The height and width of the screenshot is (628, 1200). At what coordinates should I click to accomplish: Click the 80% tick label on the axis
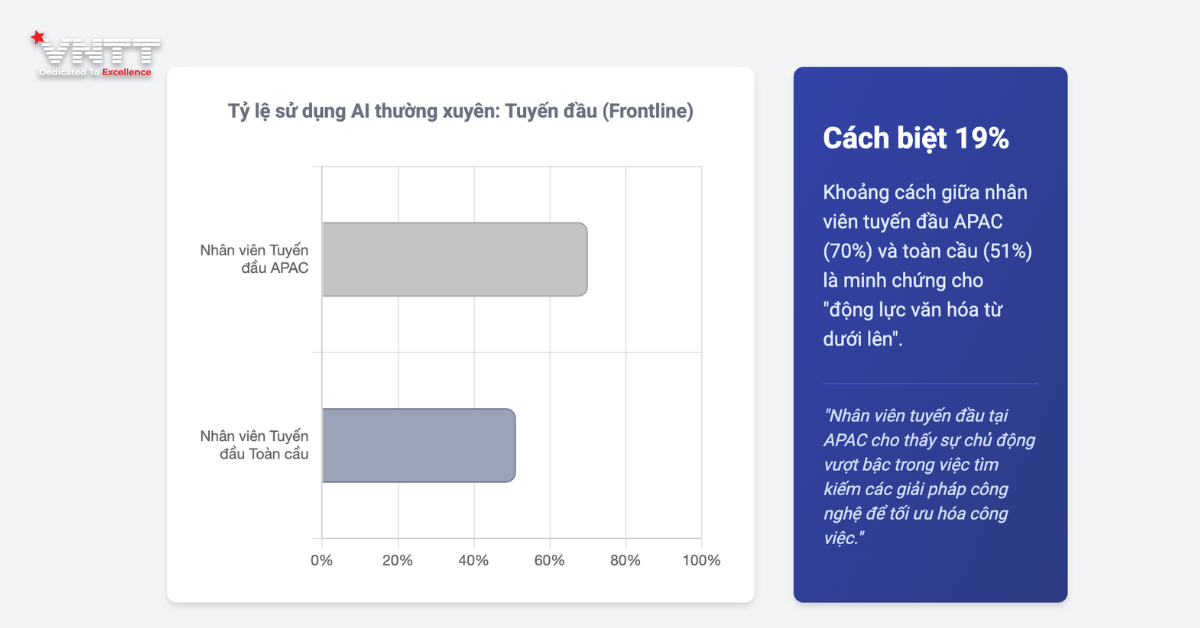(x=625, y=560)
